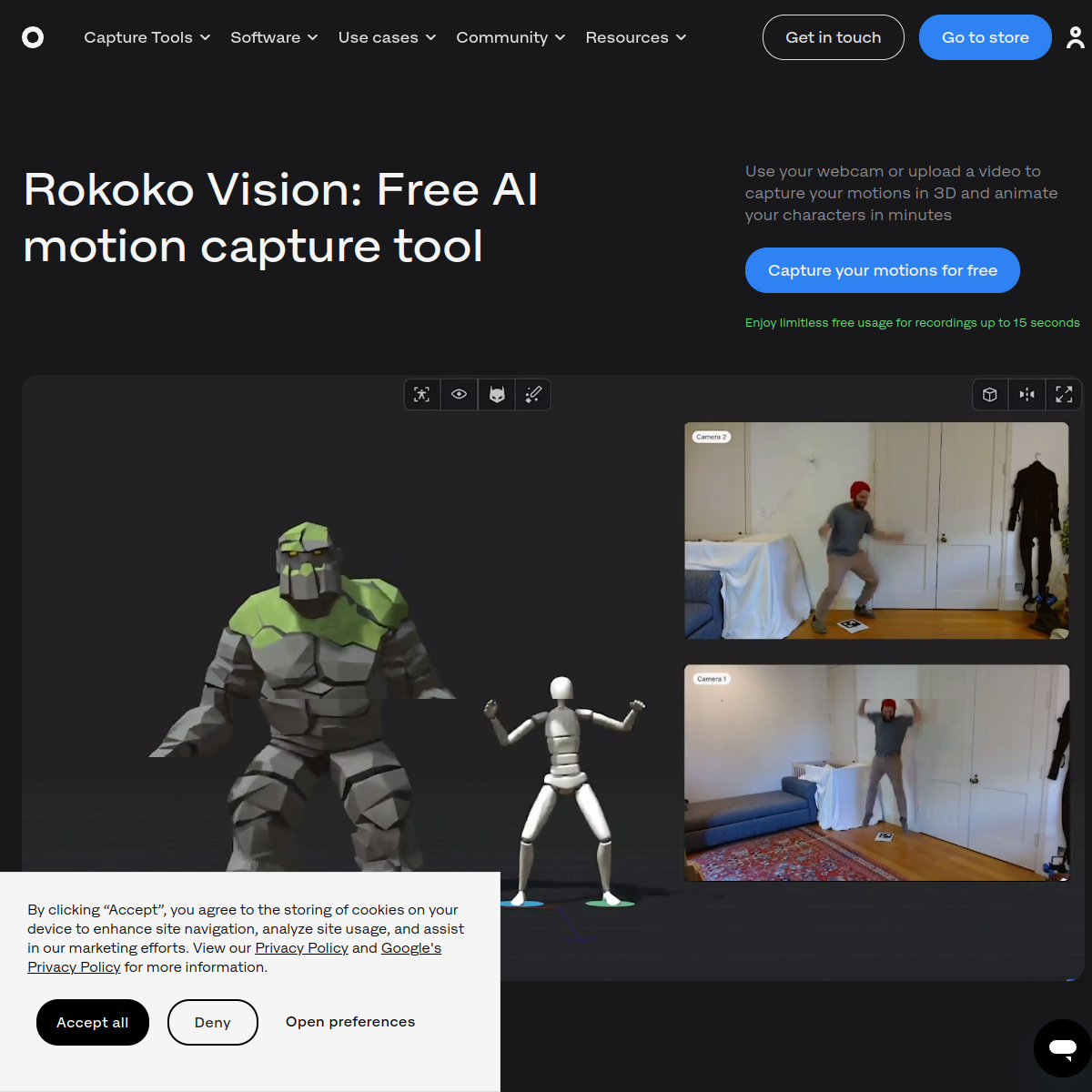Image resolution: width=1092 pixels, height=1092 pixels.
Task: Select the magic wand smoothing icon
Action: pos(533,394)
